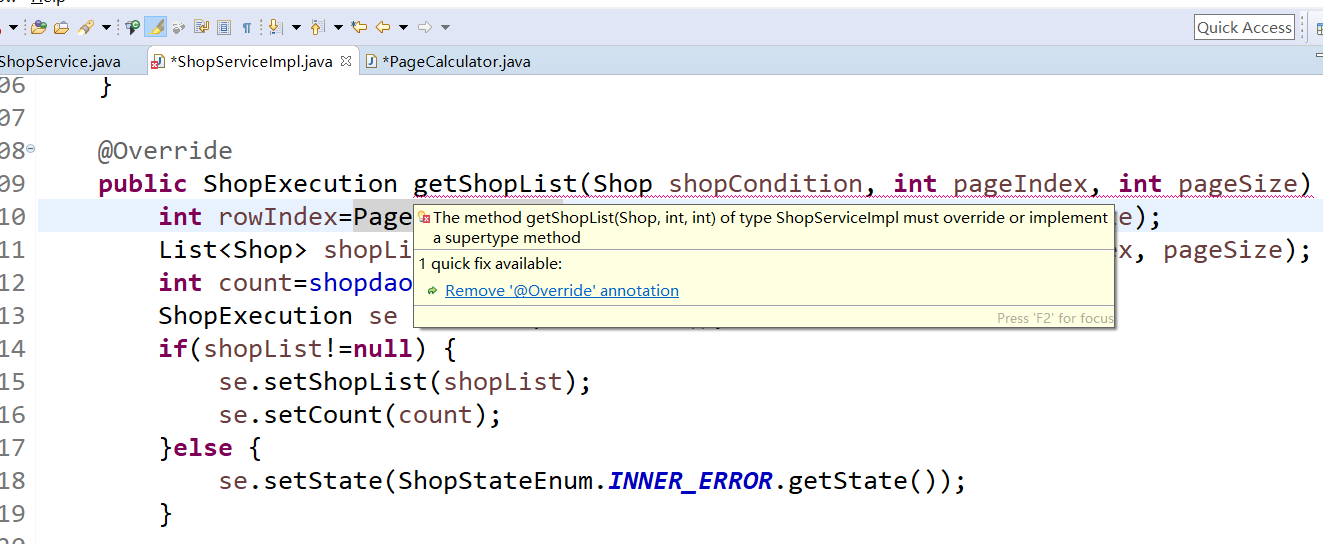
Task: Click the 'Press F2 for focus' hint
Action: [x=1055, y=318]
